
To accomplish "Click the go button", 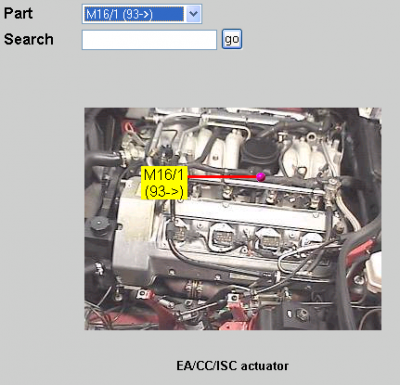I will point(232,40).
